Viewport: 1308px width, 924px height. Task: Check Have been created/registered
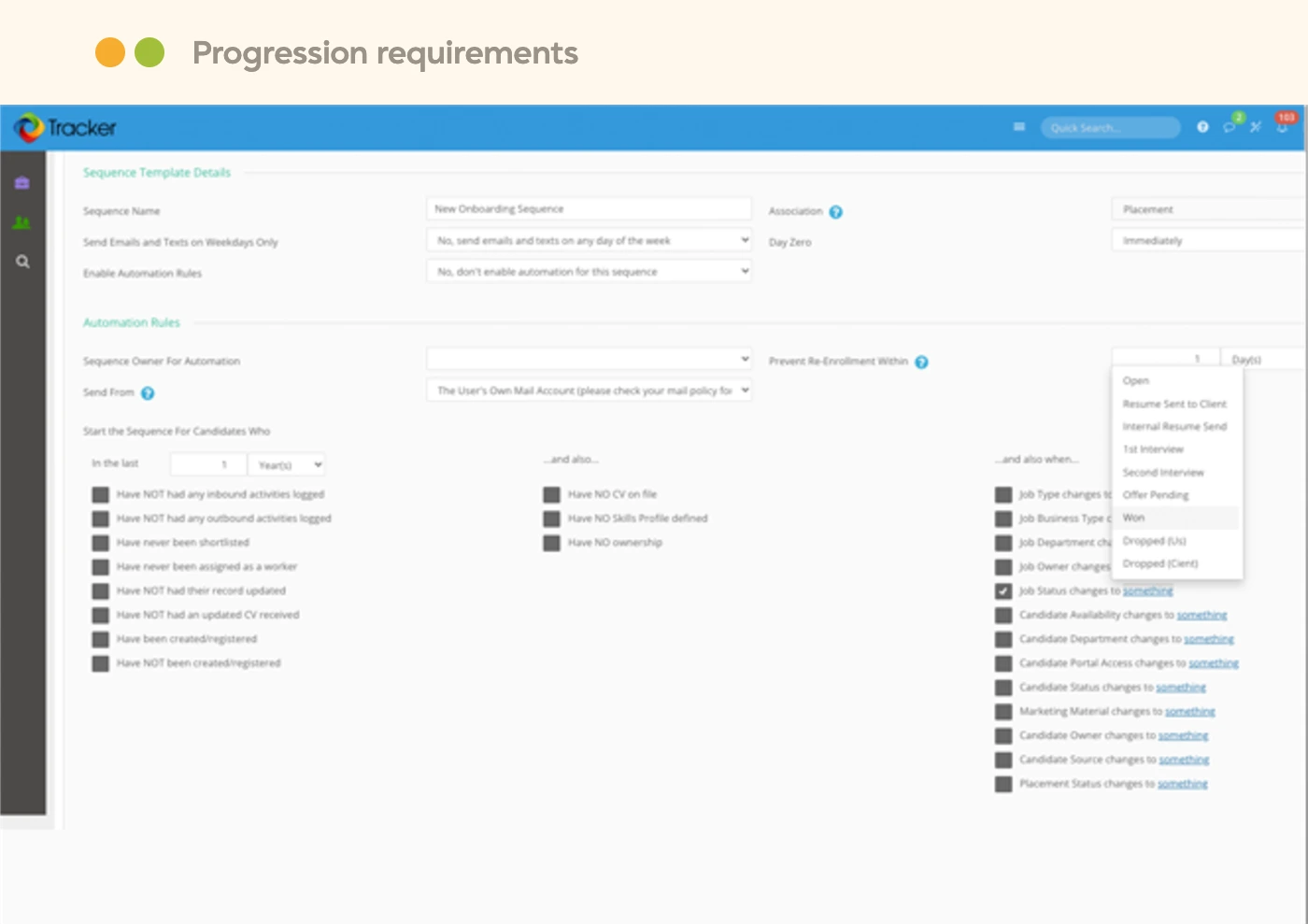coord(101,640)
